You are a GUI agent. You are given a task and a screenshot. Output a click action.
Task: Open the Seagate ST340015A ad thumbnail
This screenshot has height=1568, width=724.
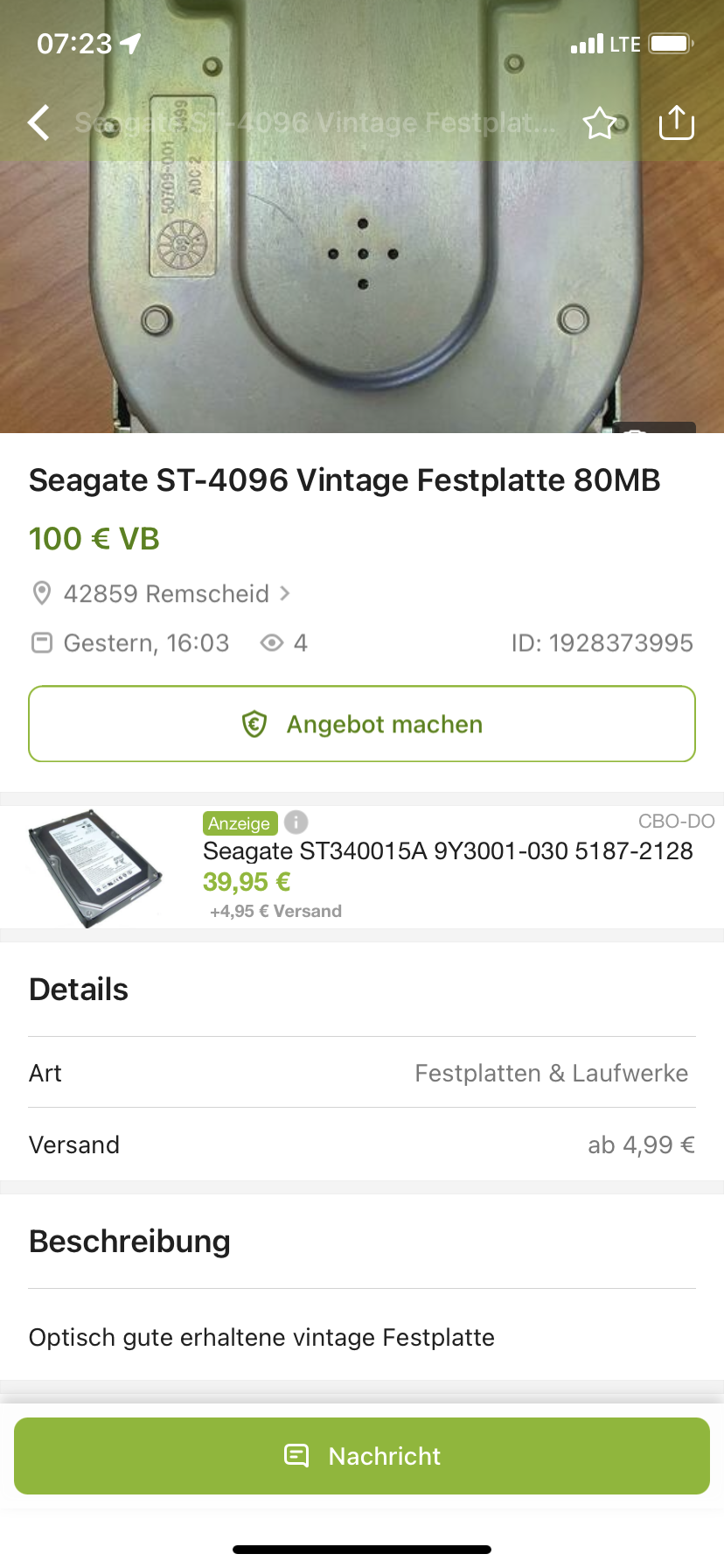(95, 867)
